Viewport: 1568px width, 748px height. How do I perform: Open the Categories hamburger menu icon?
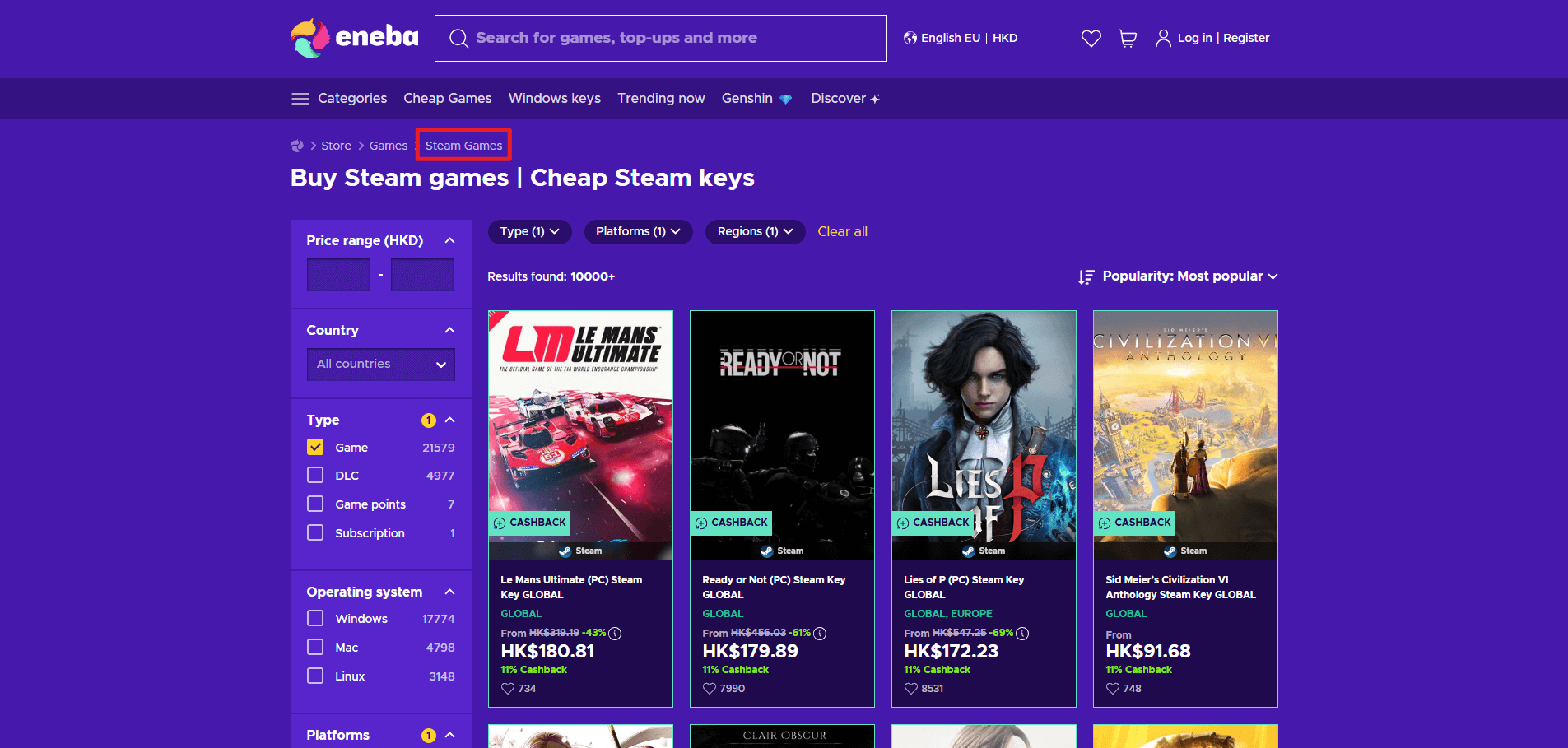[x=300, y=99]
